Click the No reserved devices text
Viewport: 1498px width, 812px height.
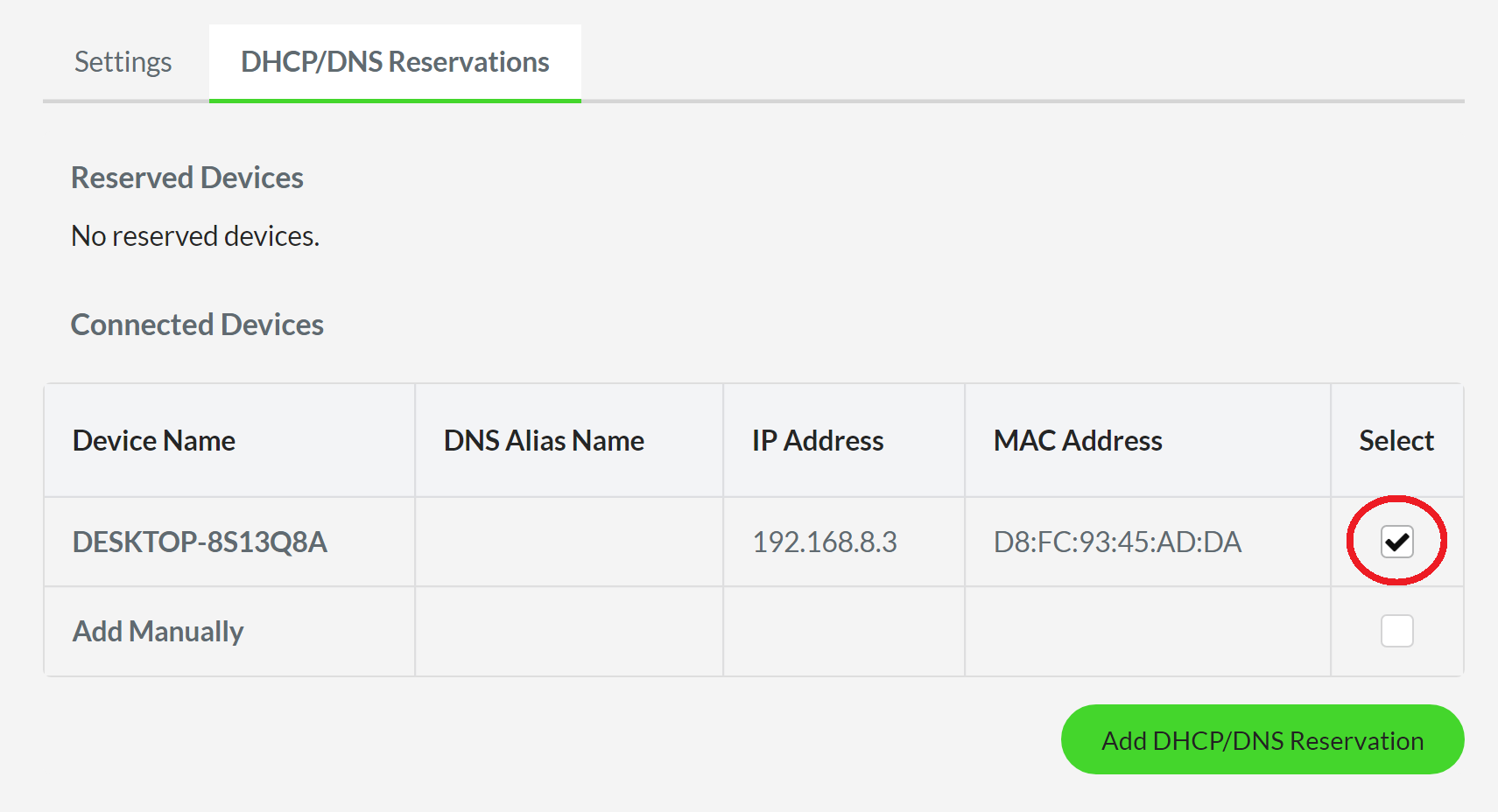[194, 234]
